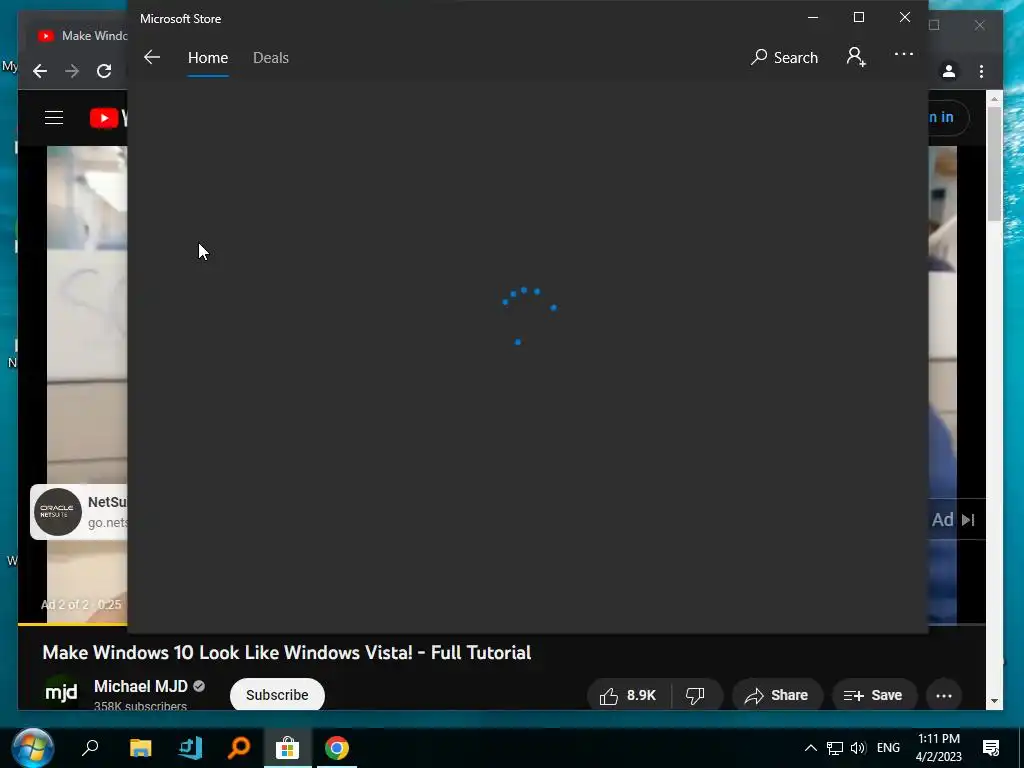The image size is (1024, 768).
Task: Go back in Microsoft Store
Action: click(x=152, y=57)
